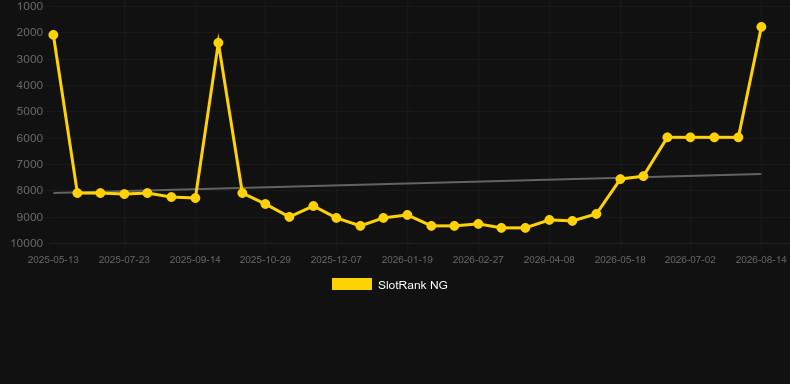
Task: Select the data point above 2026-02-27
Action: coord(478,224)
